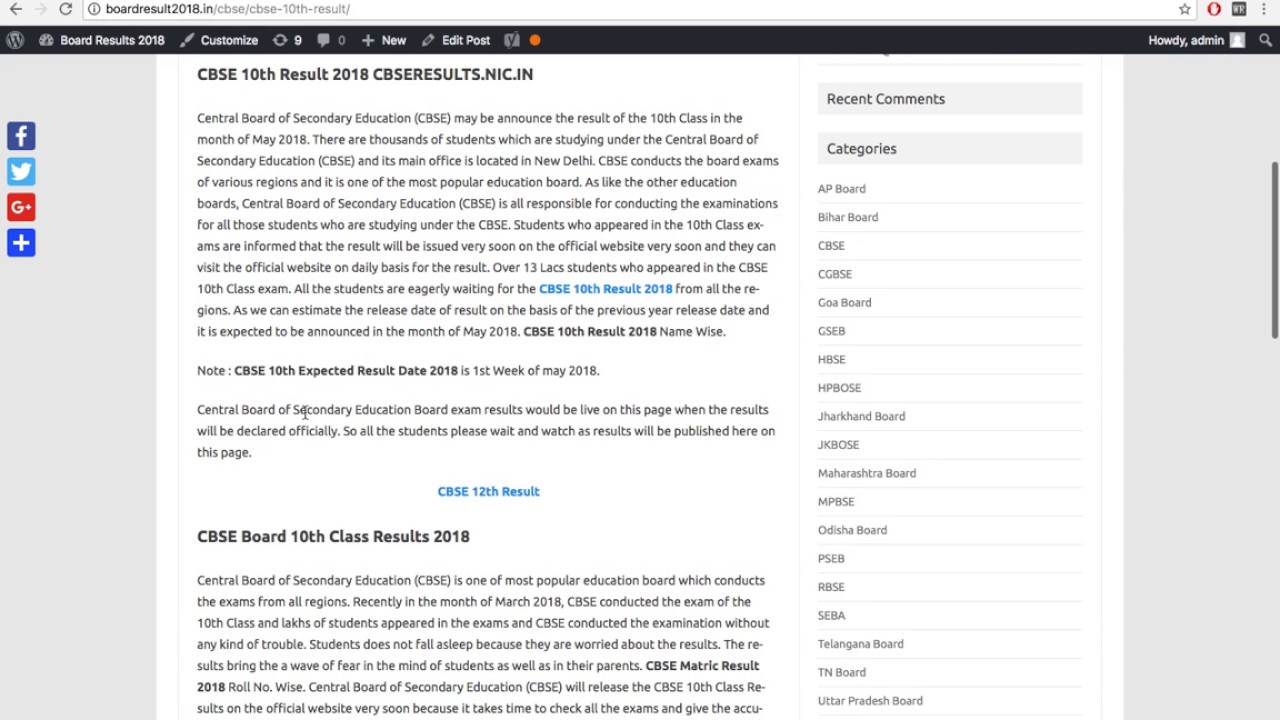Open more sharing options with the plus icon
Viewport: 1280px width, 720px height.
coord(21,243)
